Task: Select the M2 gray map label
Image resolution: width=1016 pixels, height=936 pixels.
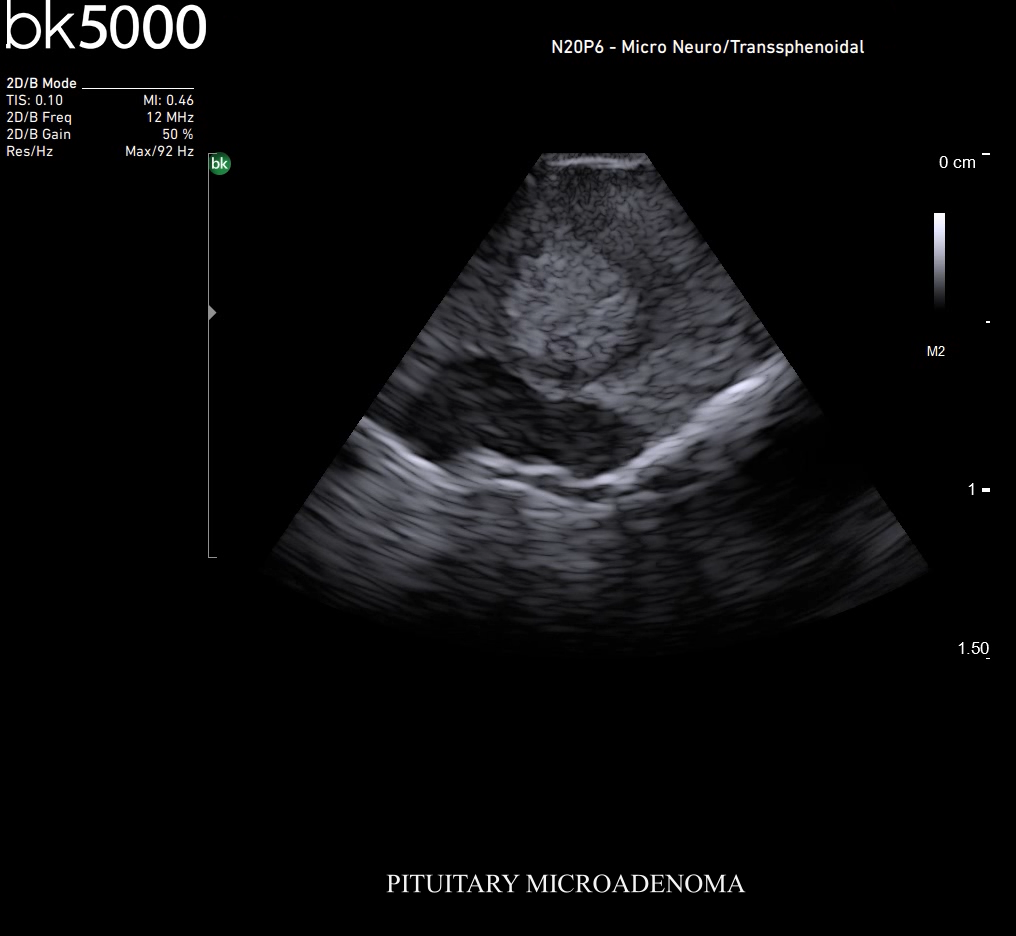Action: point(936,351)
